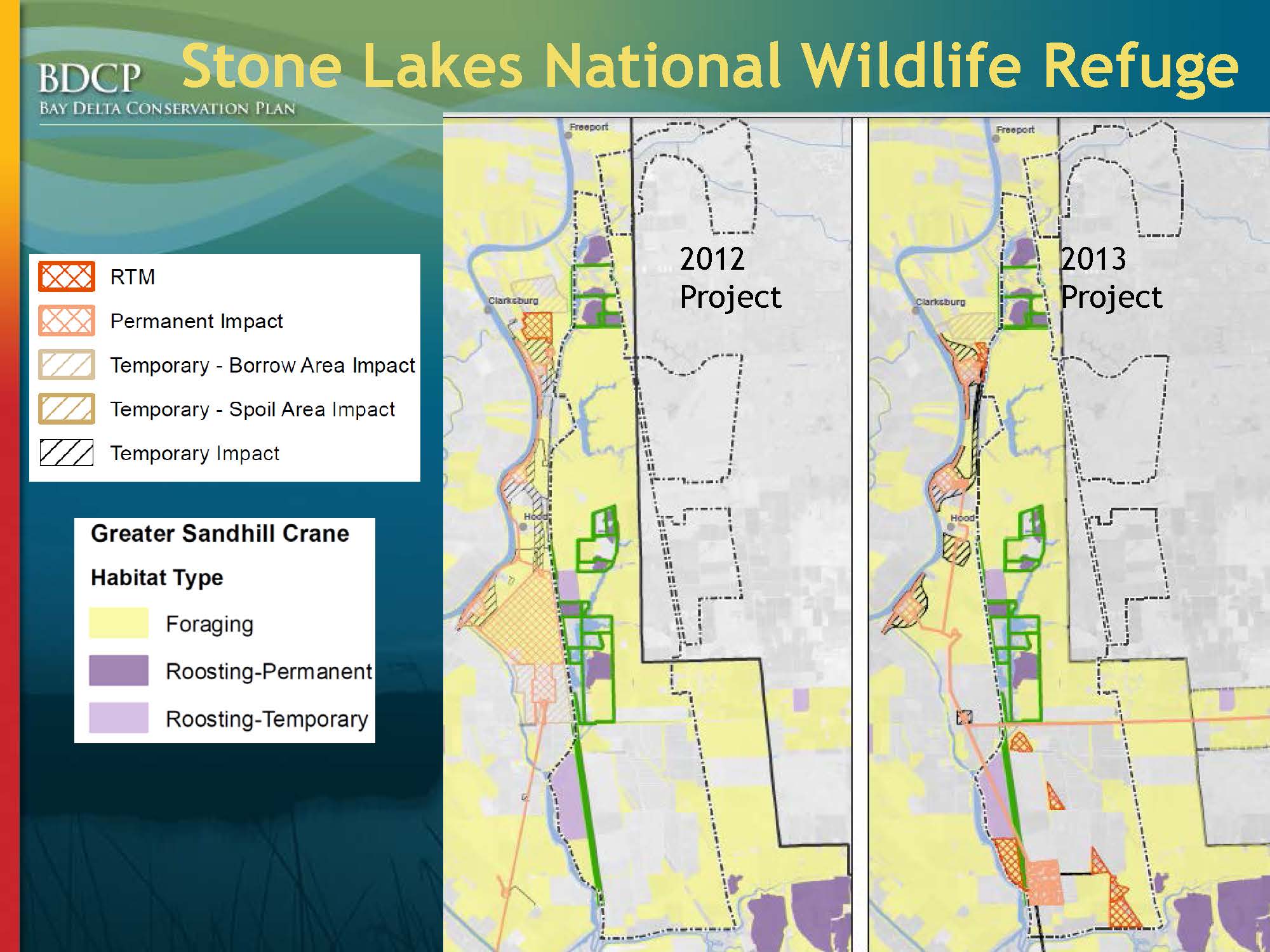Image resolution: width=1270 pixels, height=952 pixels.
Task: Click the Permanent Impact legend icon
Action: [x=67, y=321]
